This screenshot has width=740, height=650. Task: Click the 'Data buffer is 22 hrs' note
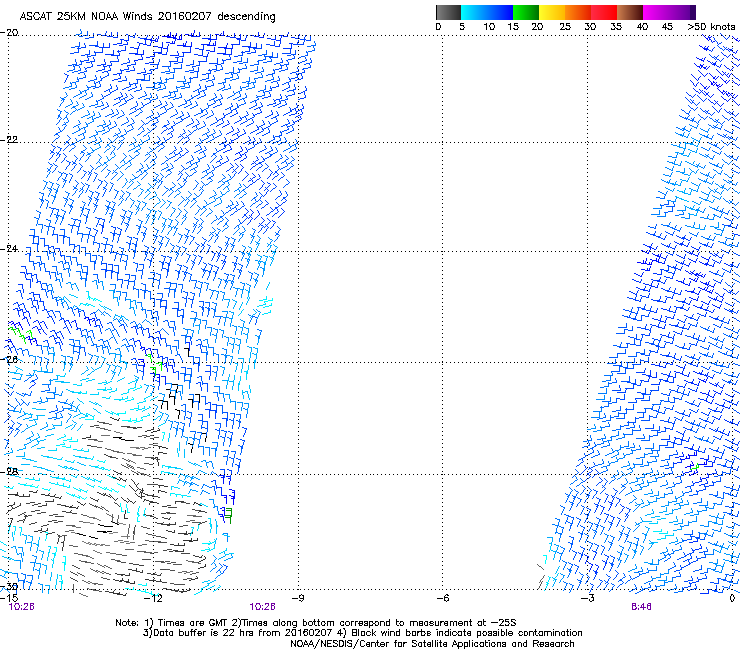[x=362, y=633]
